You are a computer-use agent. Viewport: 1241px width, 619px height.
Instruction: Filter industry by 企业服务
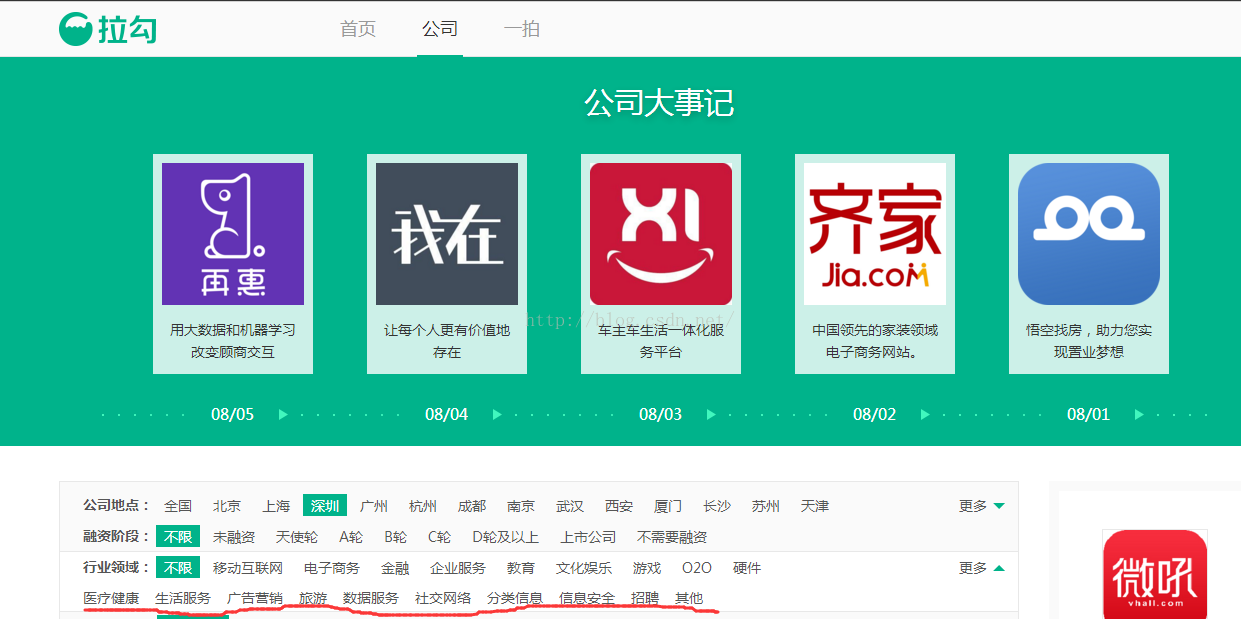pyautogui.click(x=458, y=568)
